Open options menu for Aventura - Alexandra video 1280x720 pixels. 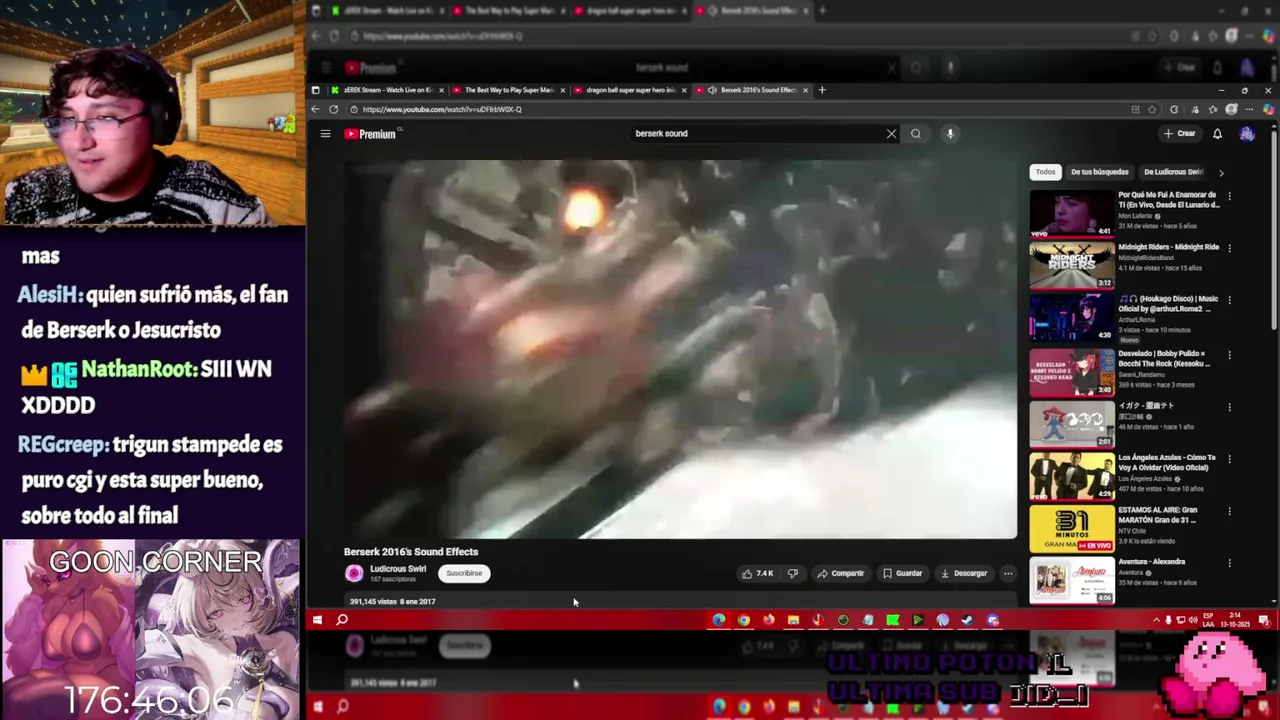click(1229, 563)
